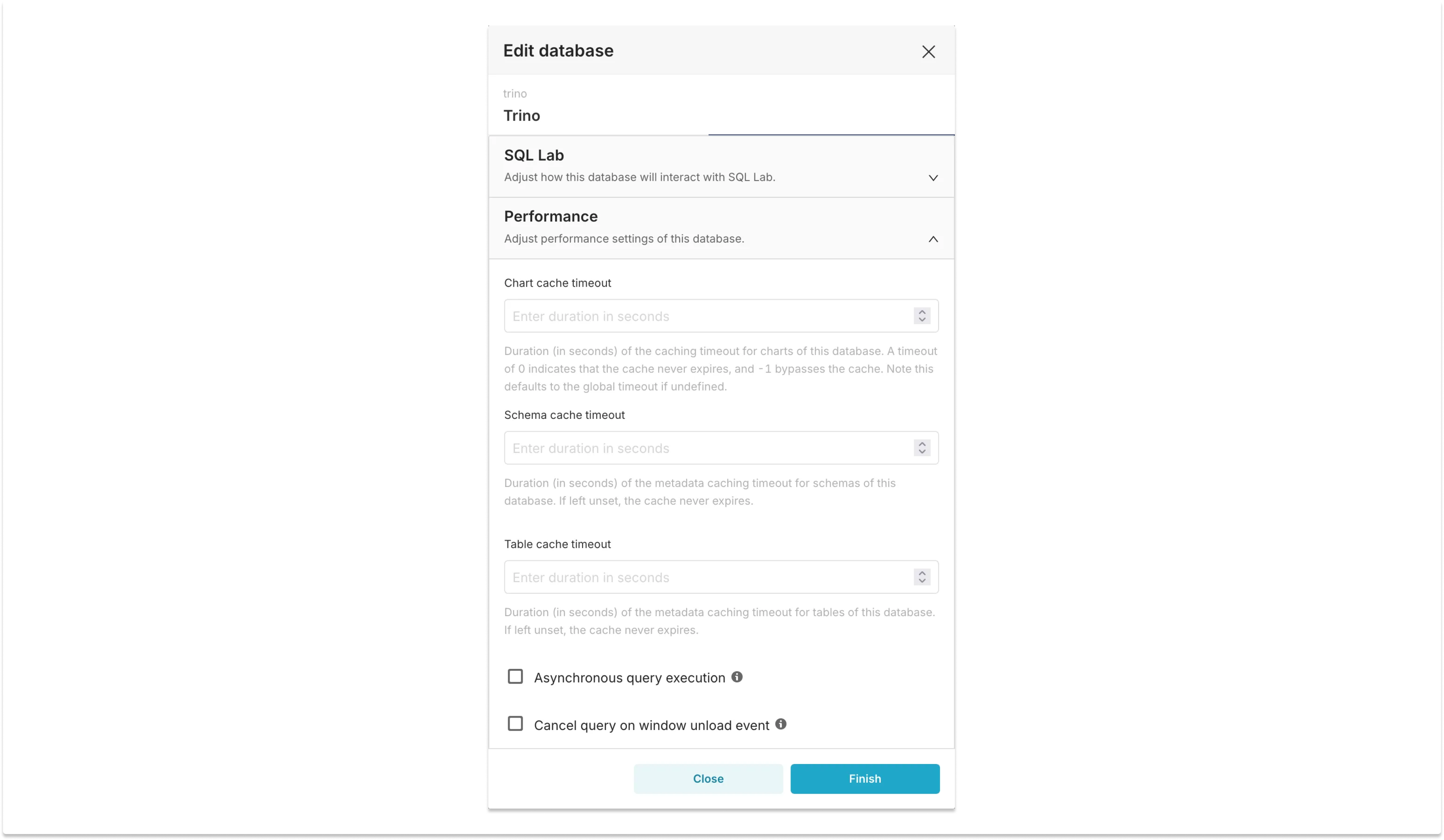Open SQL Lab settings via its chevron
1444x840 pixels.
[933, 177]
